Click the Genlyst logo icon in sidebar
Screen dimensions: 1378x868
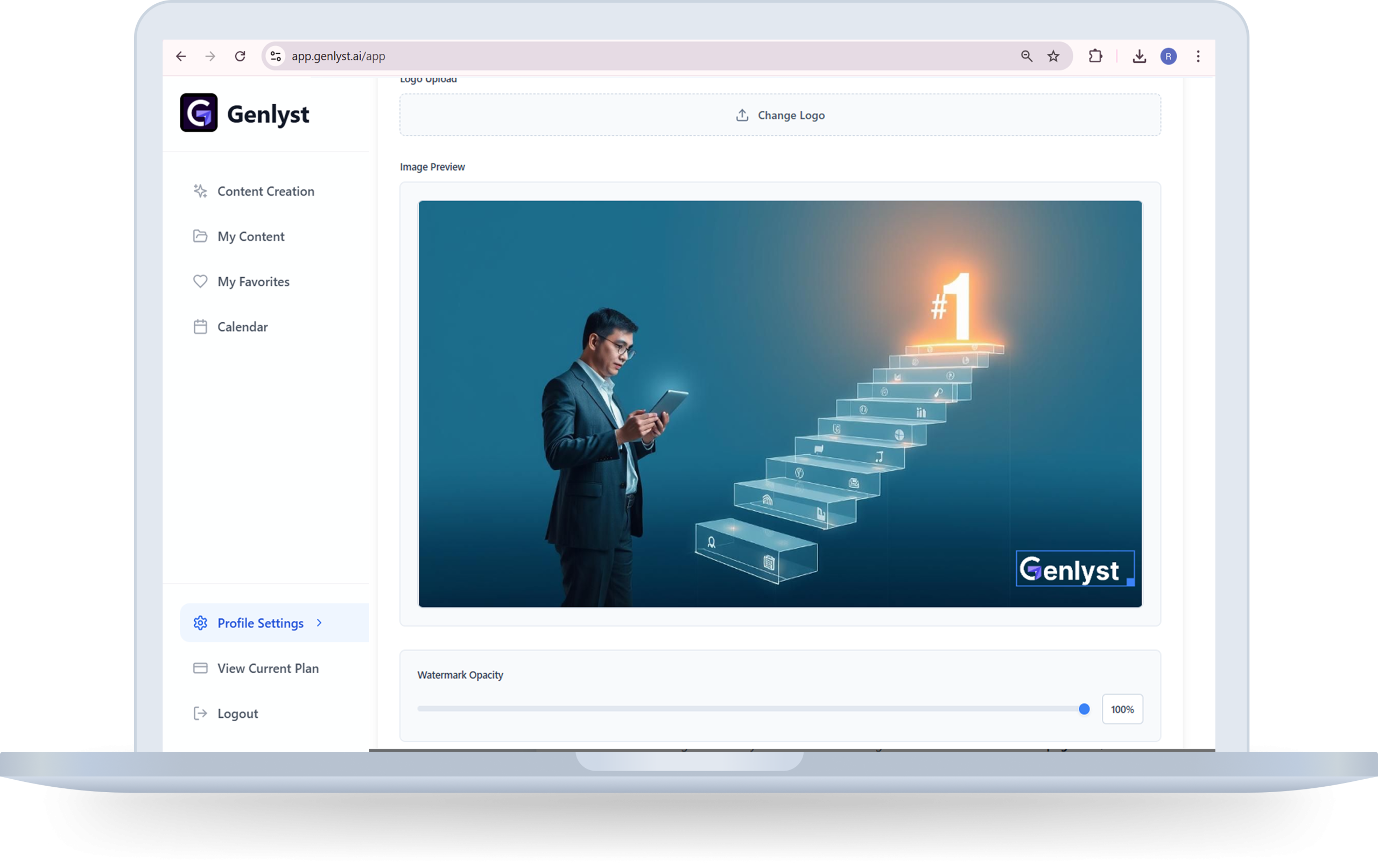pos(199,112)
